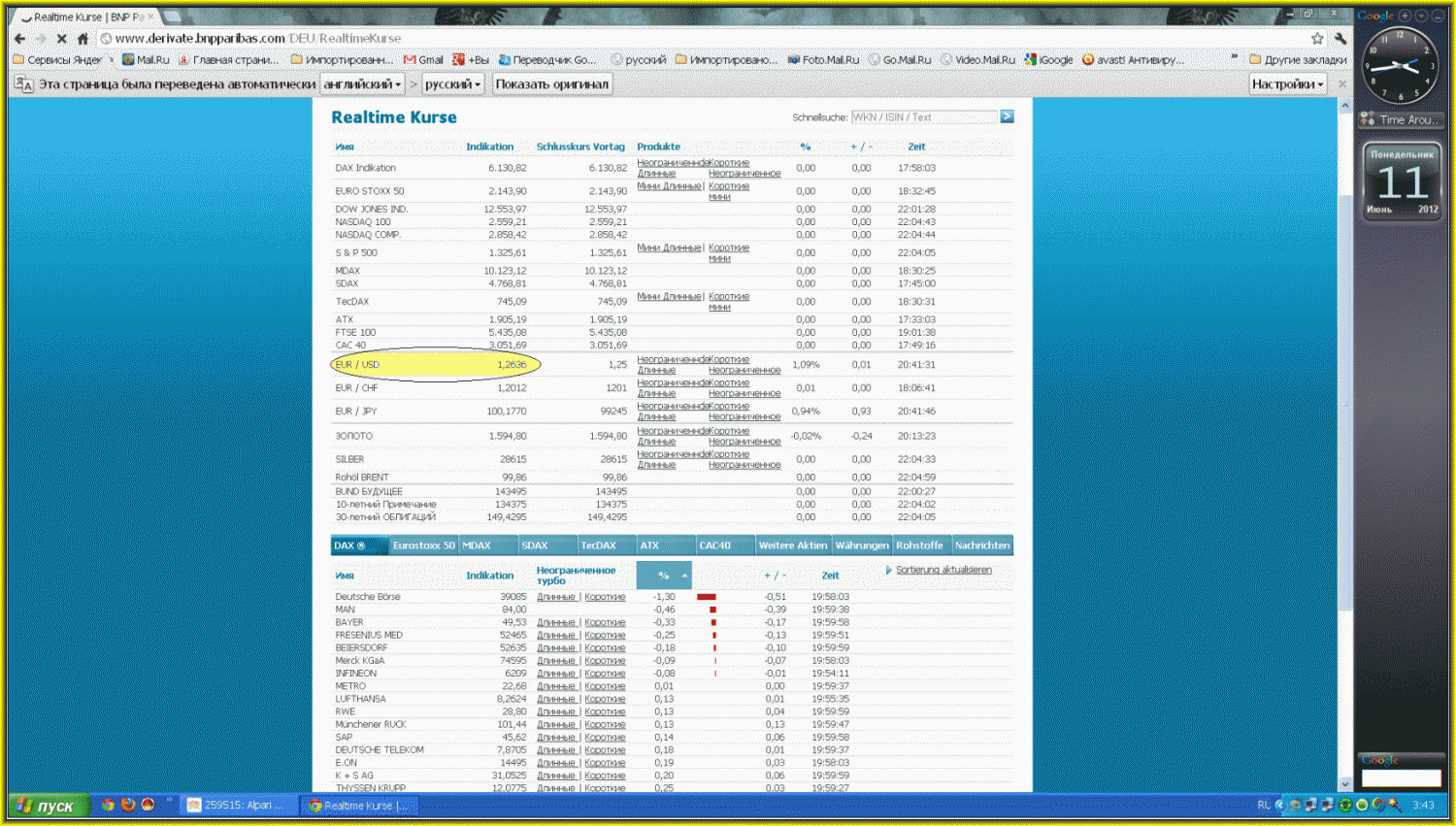
Task: Click the RU language indicator in the tray
Action: [1263, 805]
